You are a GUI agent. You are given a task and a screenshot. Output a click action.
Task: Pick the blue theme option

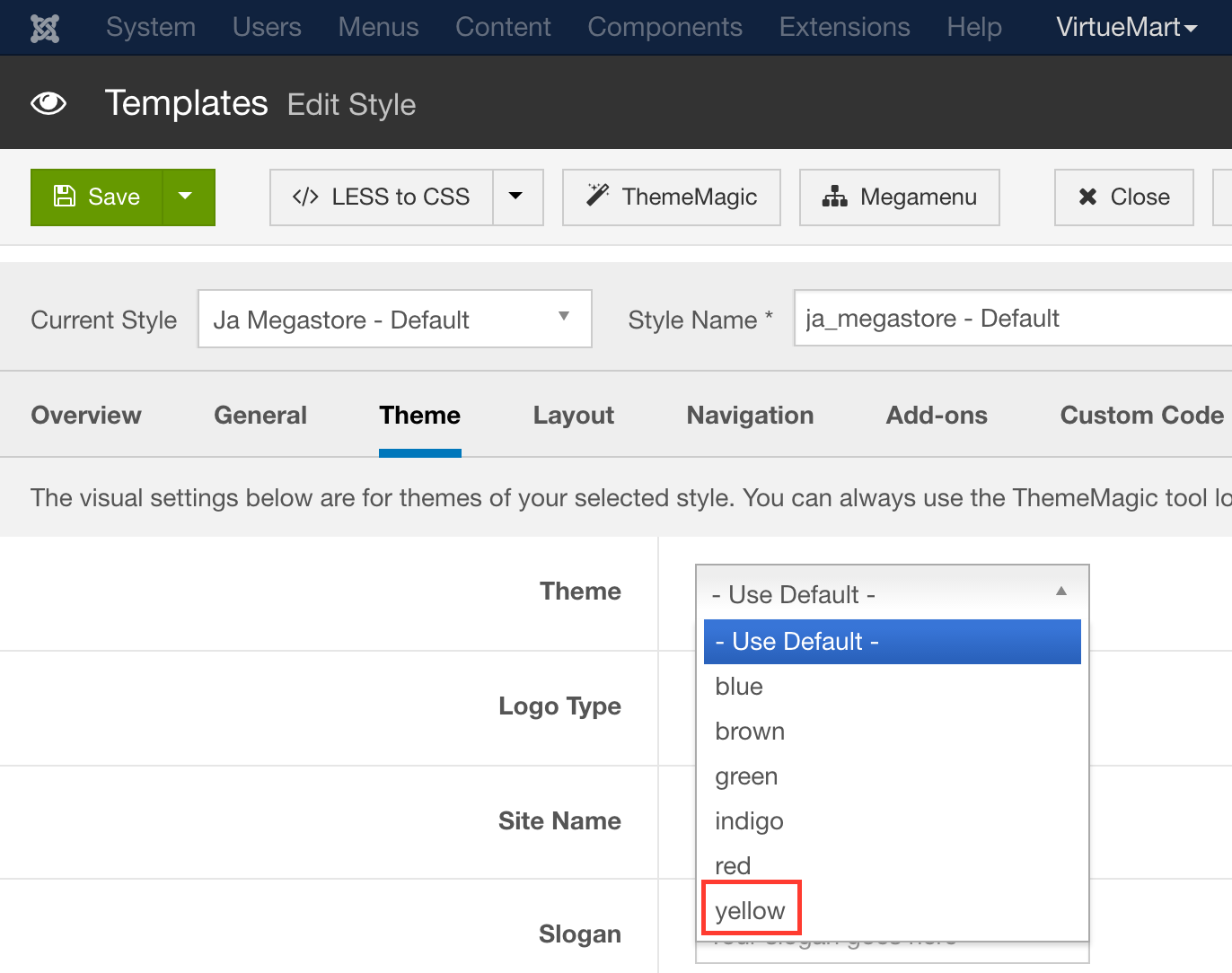tap(739, 687)
